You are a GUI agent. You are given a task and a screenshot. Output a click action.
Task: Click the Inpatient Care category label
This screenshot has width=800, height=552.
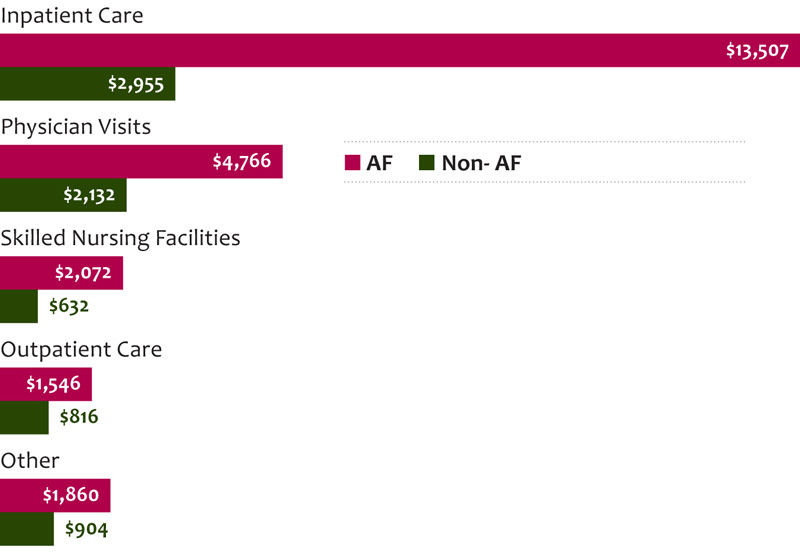click(x=72, y=16)
